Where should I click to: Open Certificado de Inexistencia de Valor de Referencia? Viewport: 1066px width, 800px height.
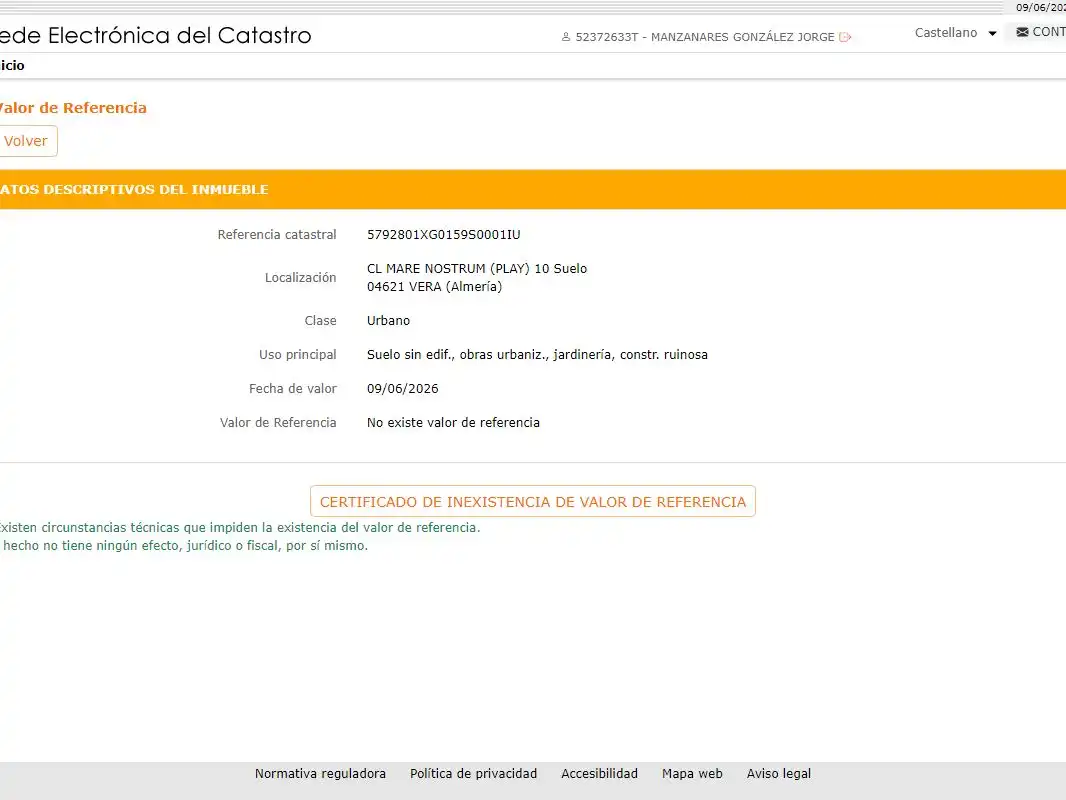coord(532,501)
